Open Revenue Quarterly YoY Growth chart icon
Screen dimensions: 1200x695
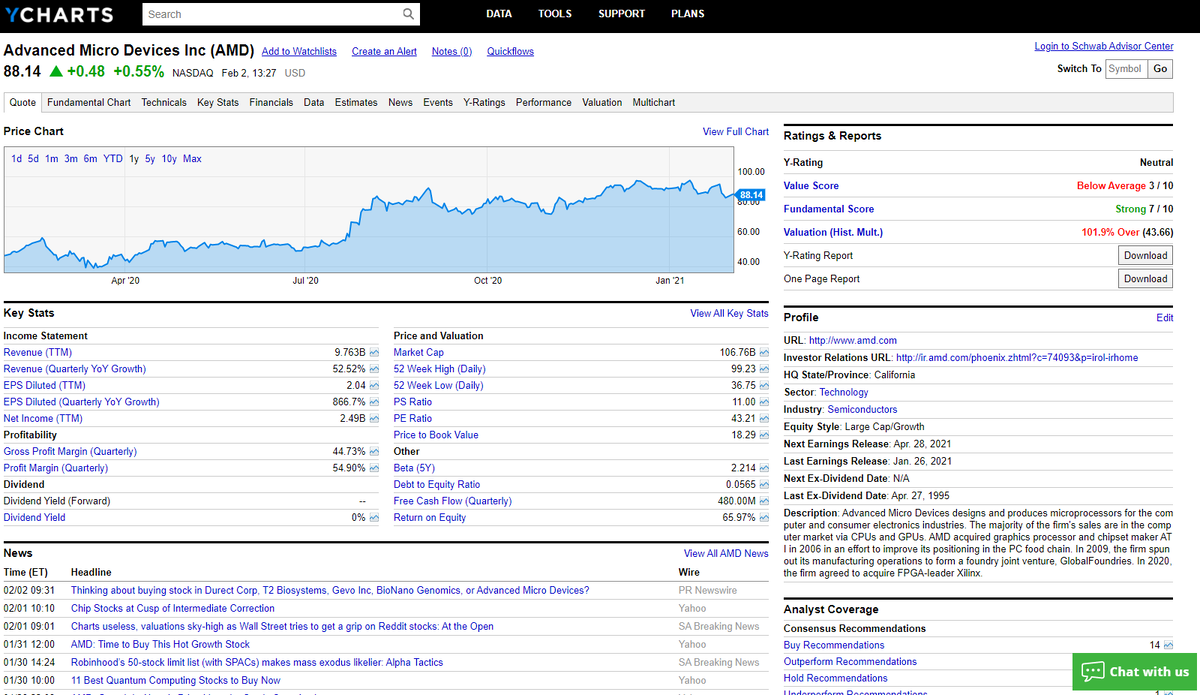[x=374, y=369]
